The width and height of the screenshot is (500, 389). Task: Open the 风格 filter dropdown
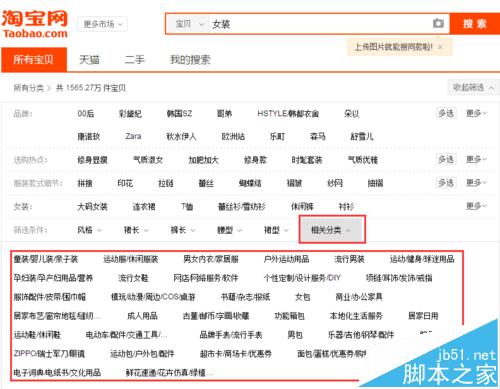(89, 230)
